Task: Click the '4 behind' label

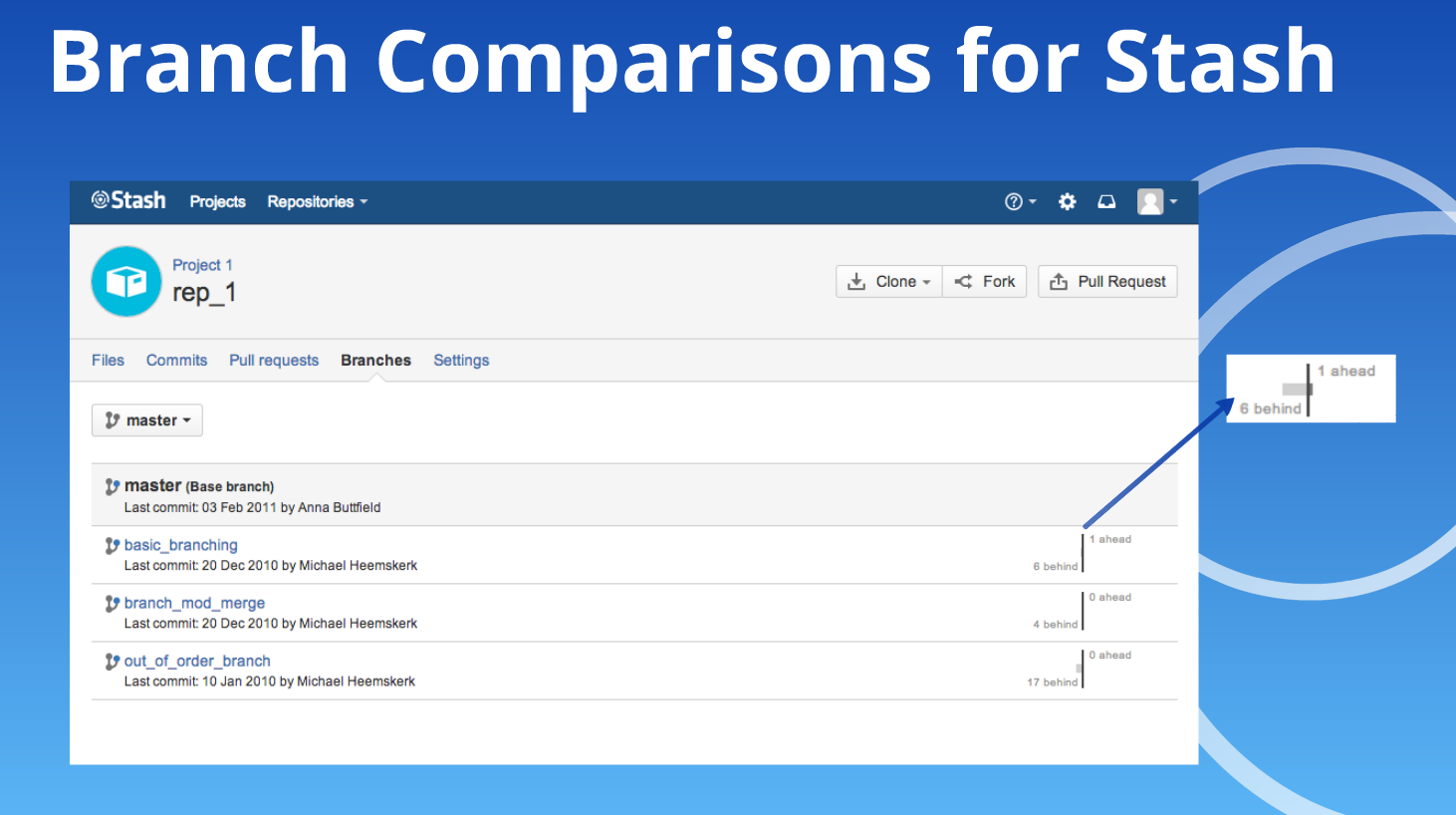Action: pos(1055,625)
